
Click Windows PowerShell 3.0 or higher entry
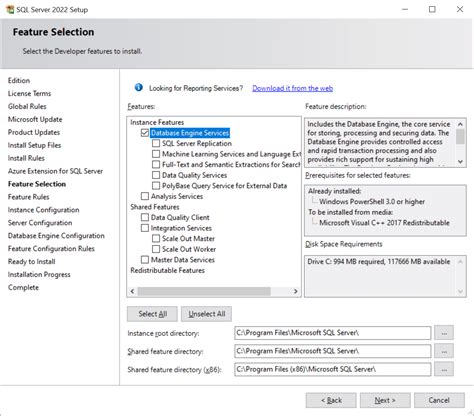(372, 202)
